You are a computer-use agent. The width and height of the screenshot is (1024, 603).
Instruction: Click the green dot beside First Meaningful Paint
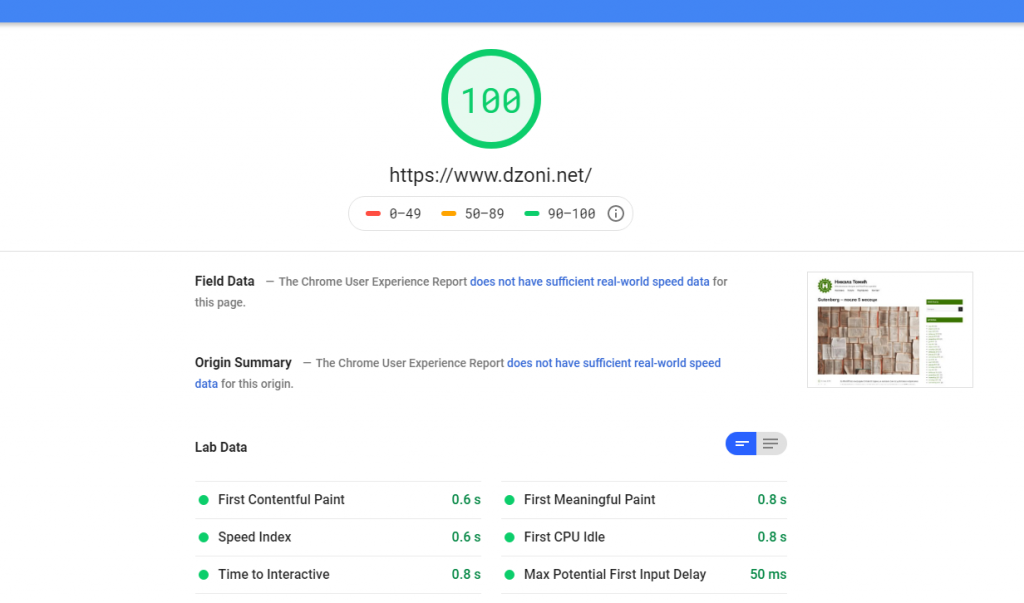pyautogui.click(x=509, y=500)
